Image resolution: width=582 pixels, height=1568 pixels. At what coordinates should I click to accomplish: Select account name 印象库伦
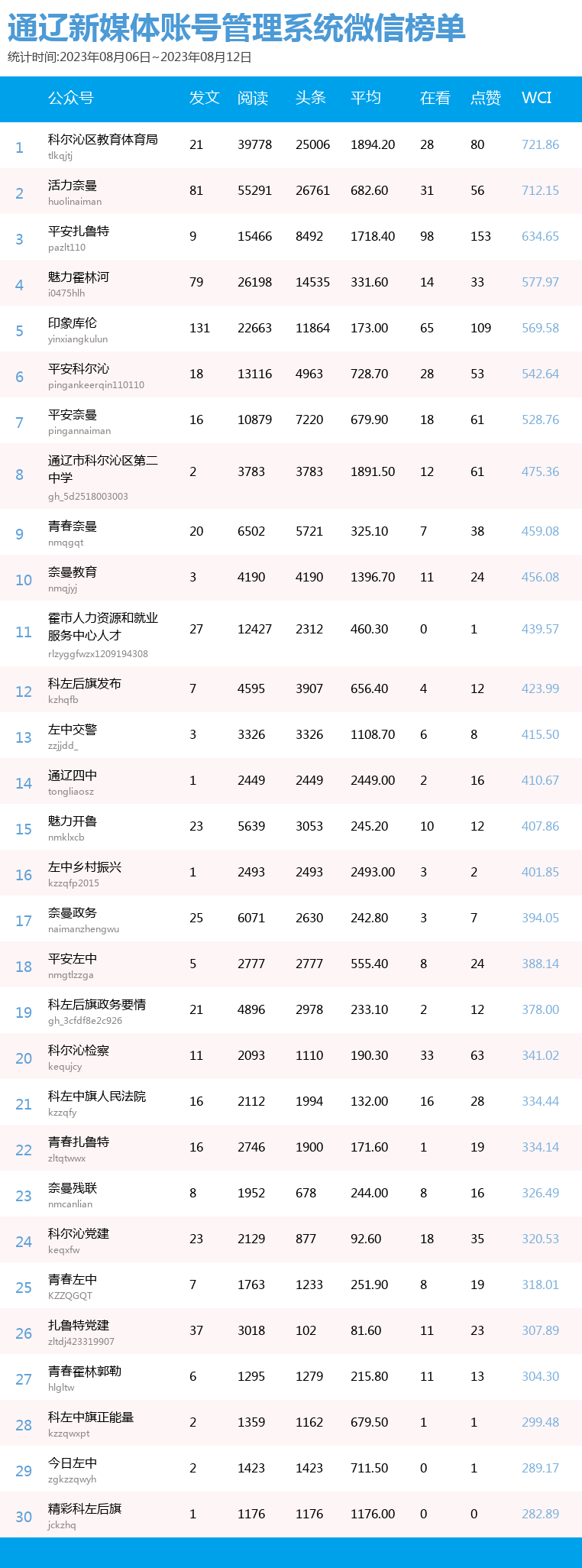73,322
